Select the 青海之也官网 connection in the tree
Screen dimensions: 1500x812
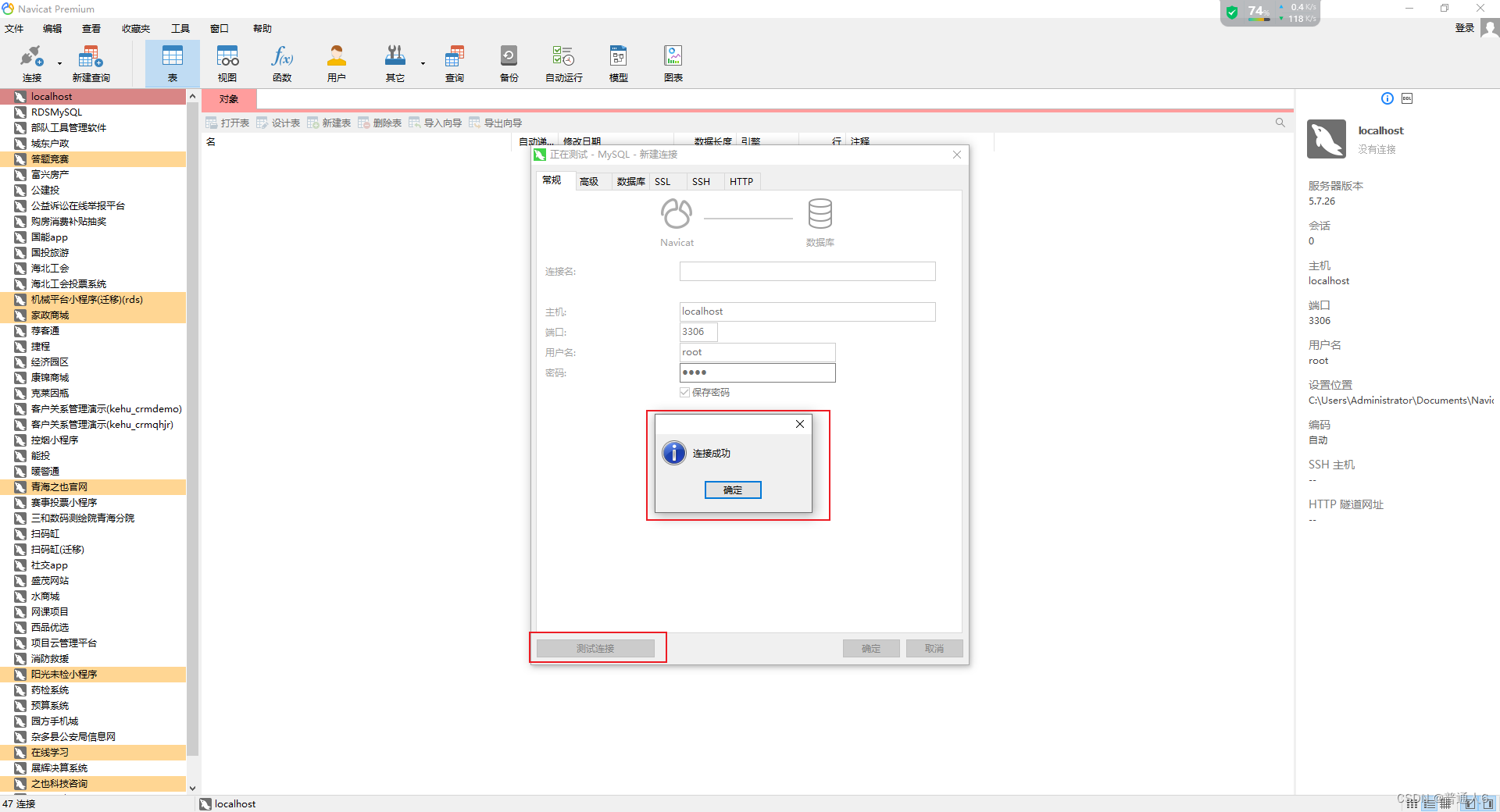click(x=93, y=487)
